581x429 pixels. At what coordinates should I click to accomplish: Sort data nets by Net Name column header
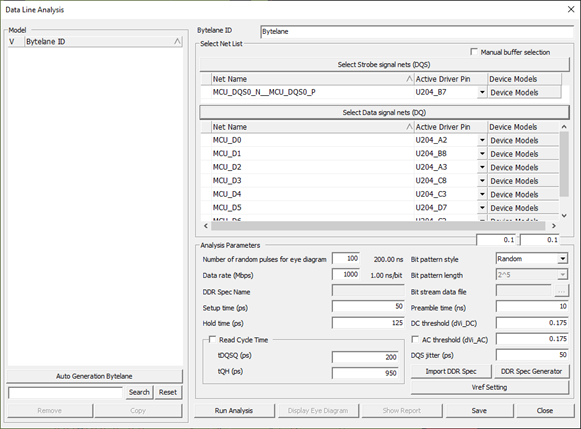click(312, 127)
